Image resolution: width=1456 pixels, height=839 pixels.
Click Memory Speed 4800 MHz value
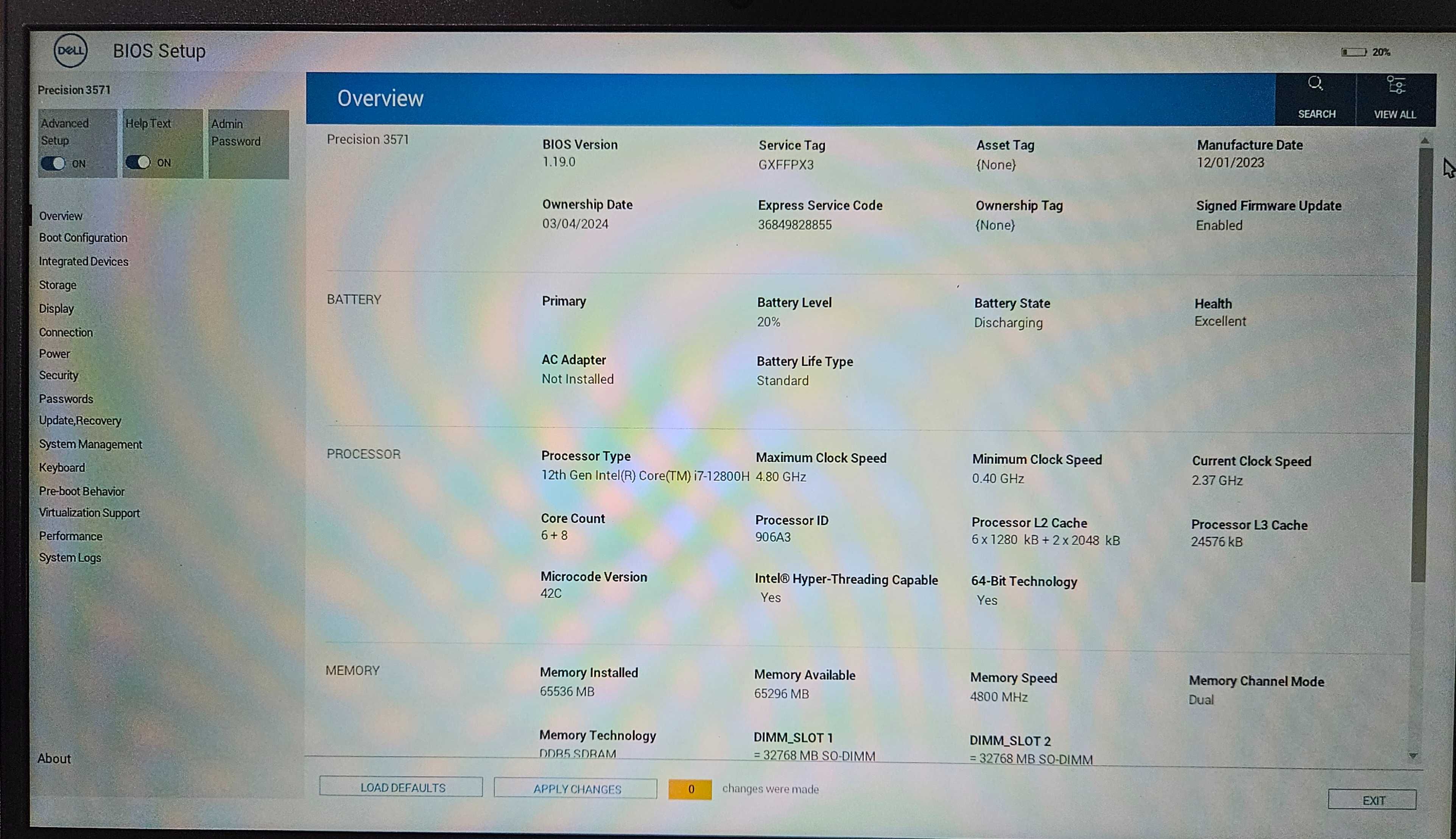pos(998,697)
